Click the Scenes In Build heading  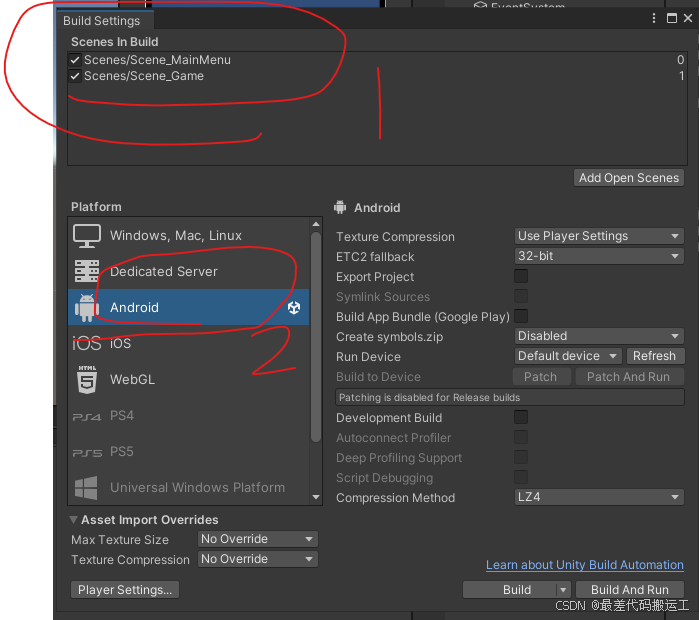click(x=115, y=42)
